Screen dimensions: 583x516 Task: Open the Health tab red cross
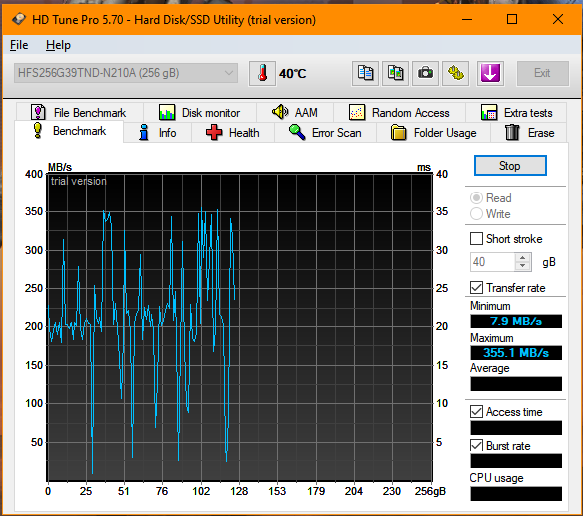(233, 133)
